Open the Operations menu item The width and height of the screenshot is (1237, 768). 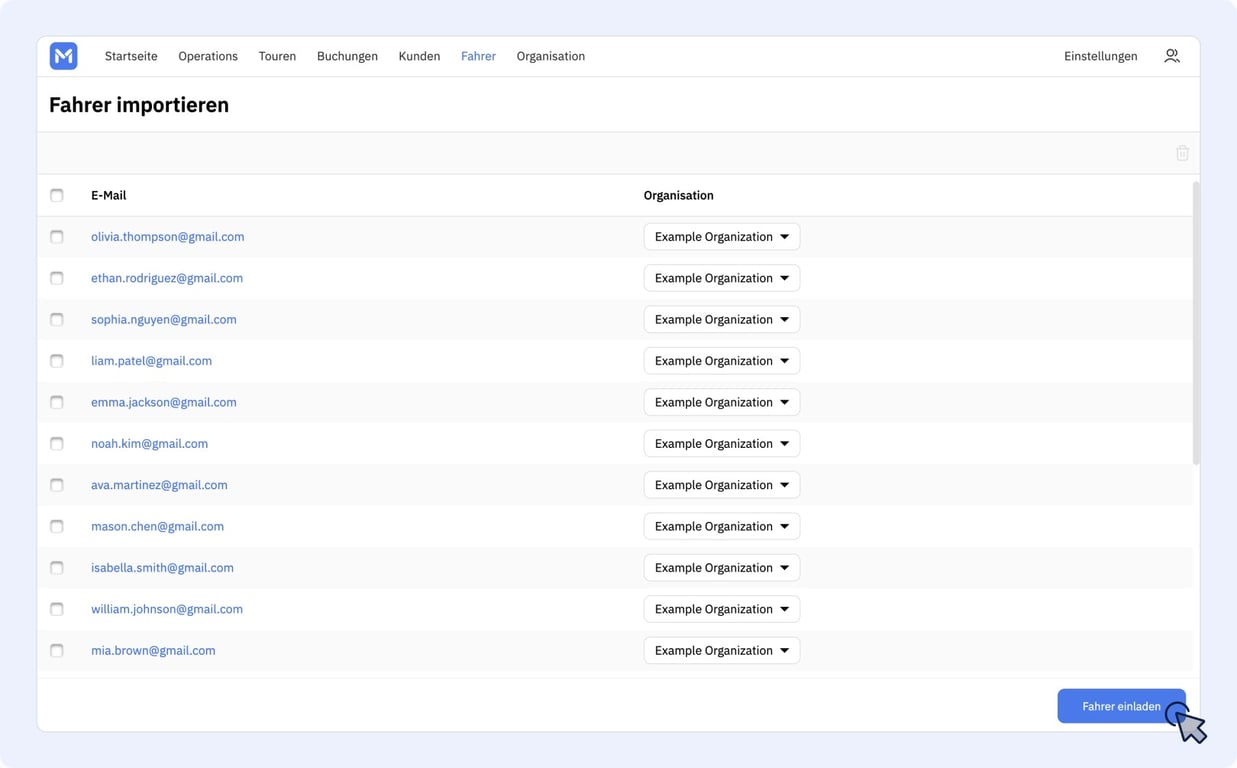[x=208, y=56]
